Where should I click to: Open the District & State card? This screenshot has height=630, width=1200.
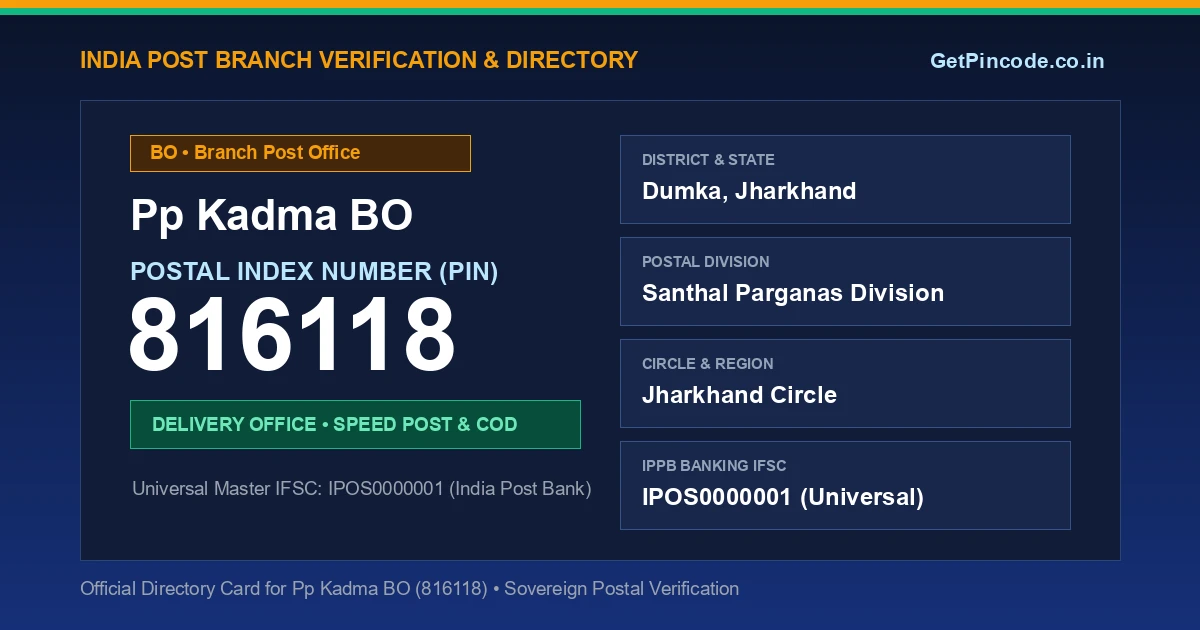coord(845,179)
